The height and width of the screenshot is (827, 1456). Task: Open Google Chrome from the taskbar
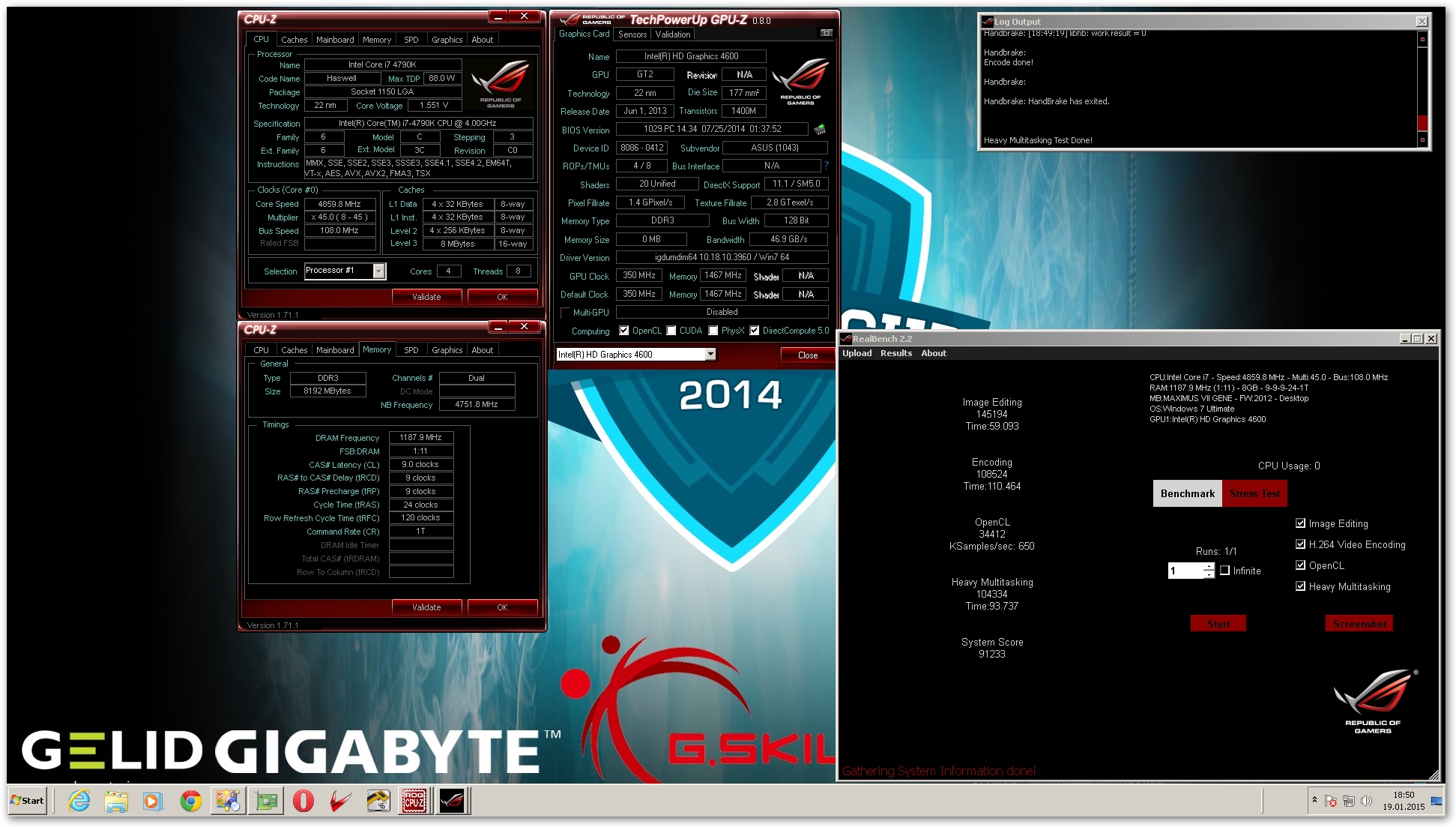coord(190,801)
